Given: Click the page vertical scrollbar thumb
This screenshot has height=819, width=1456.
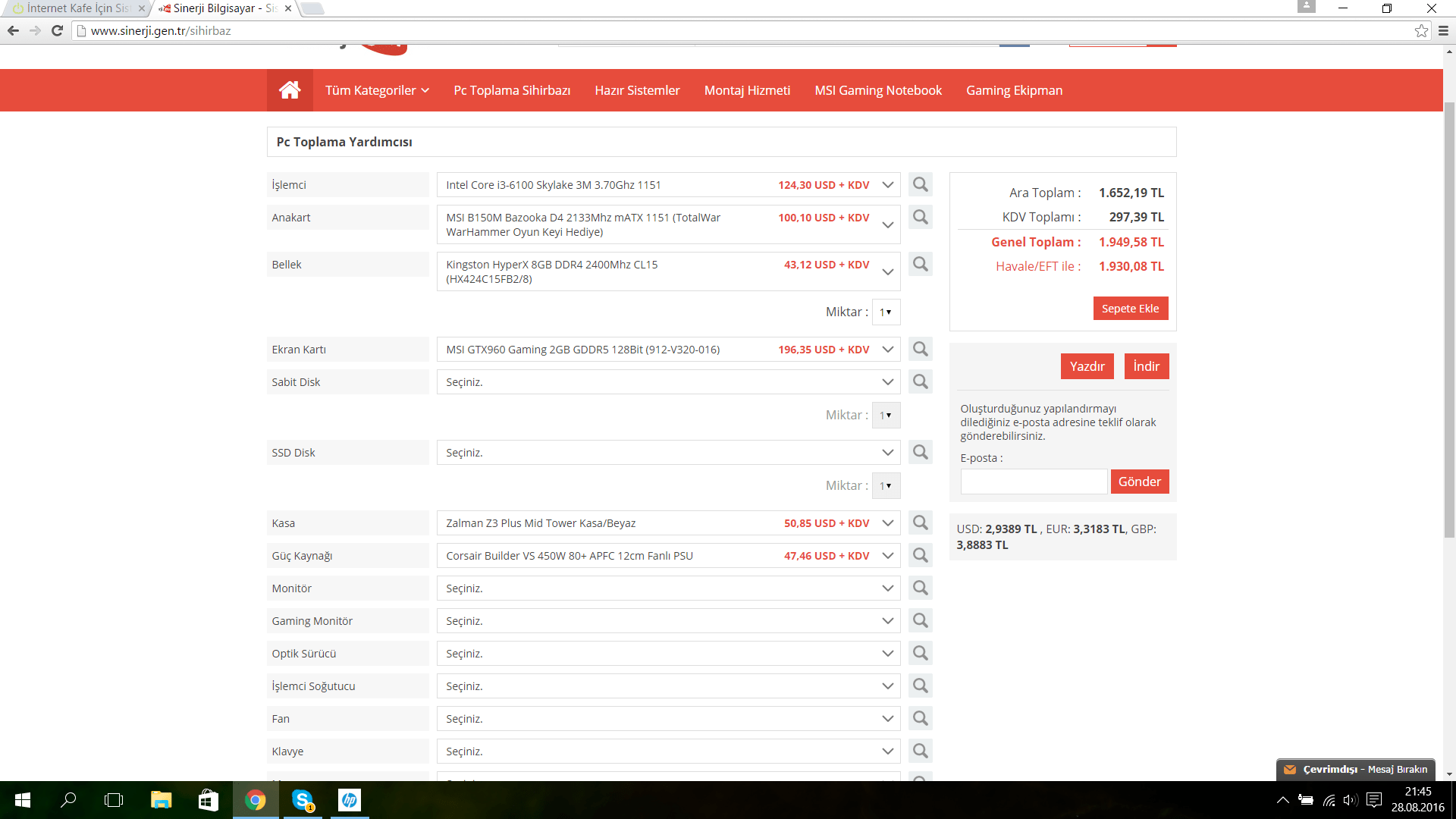Looking at the screenshot, I should (1449, 318).
